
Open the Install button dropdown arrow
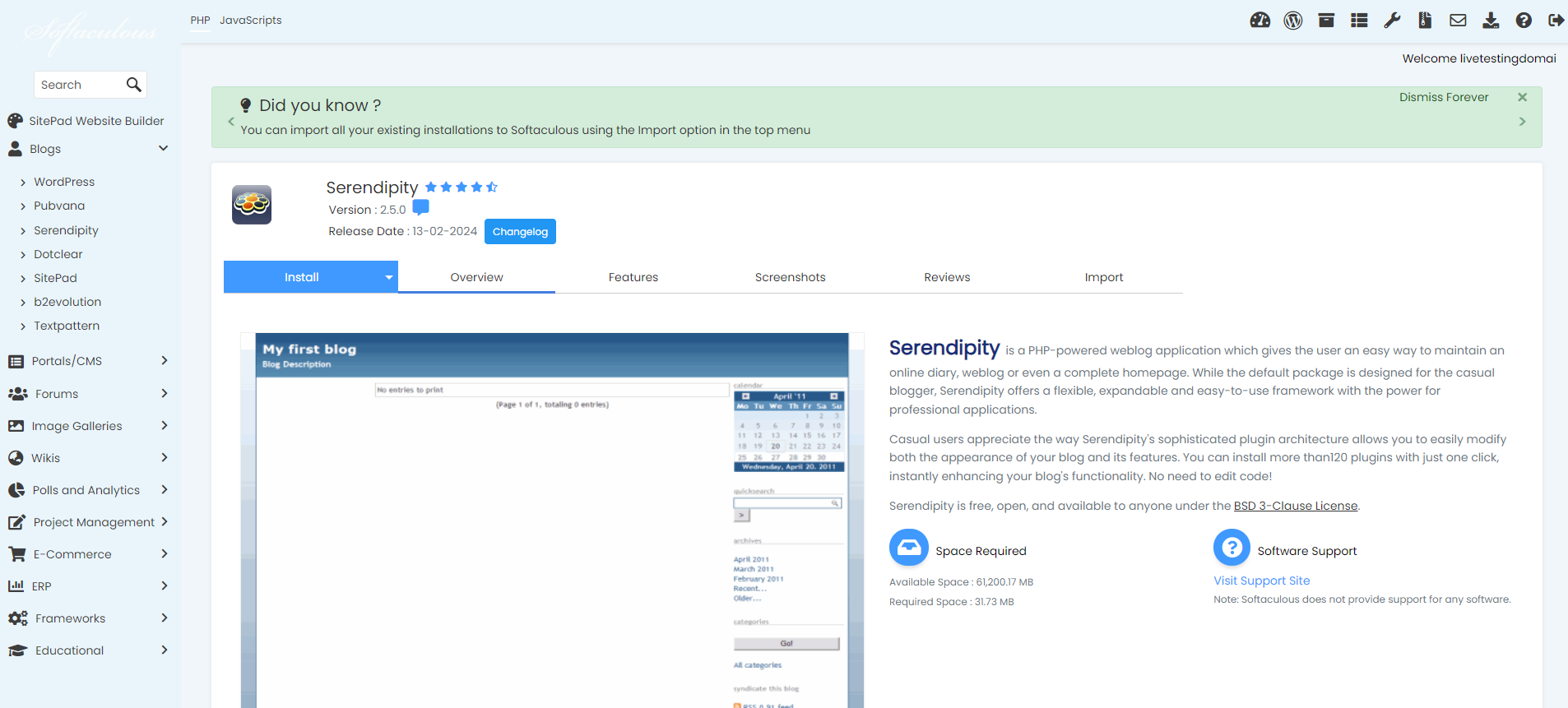[x=389, y=277]
